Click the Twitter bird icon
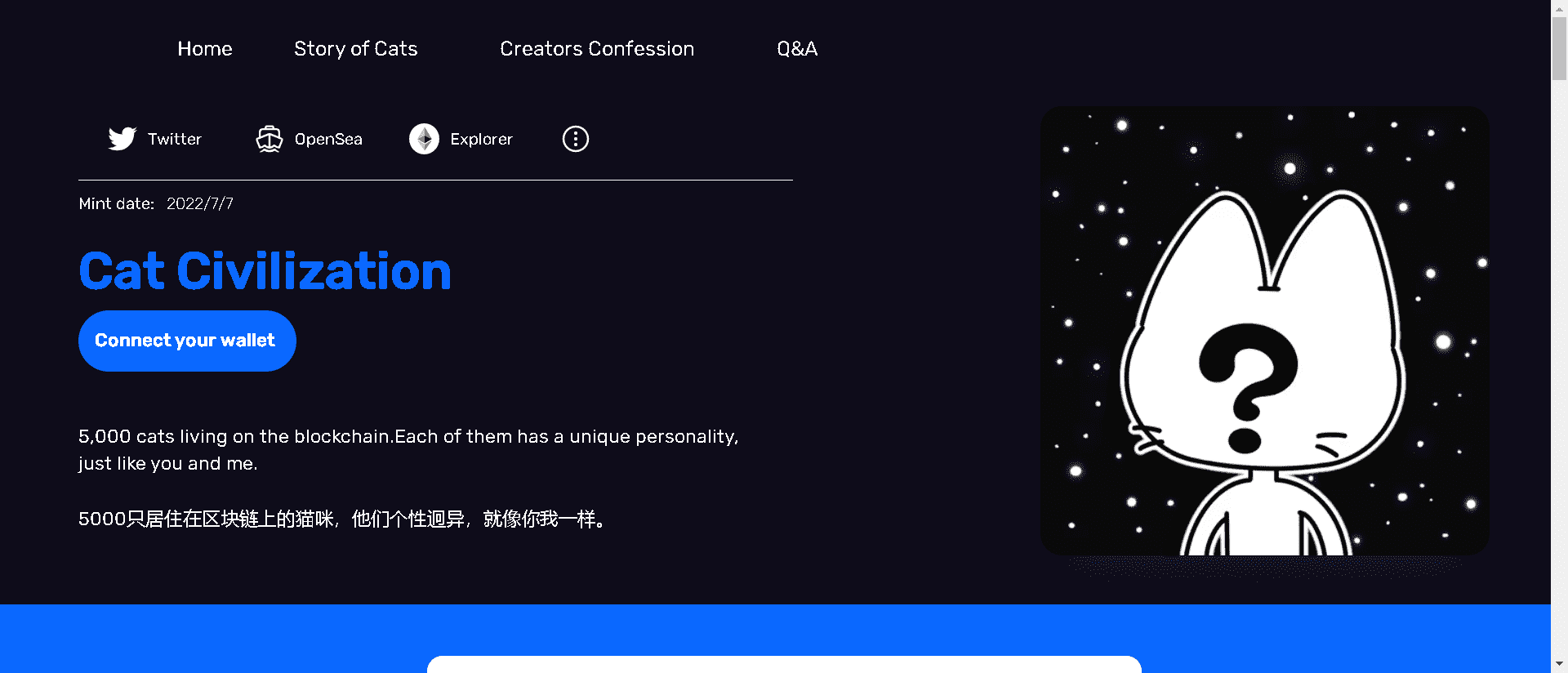Image resolution: width=1568 pixels, height=673 pixels. [122, 139]
